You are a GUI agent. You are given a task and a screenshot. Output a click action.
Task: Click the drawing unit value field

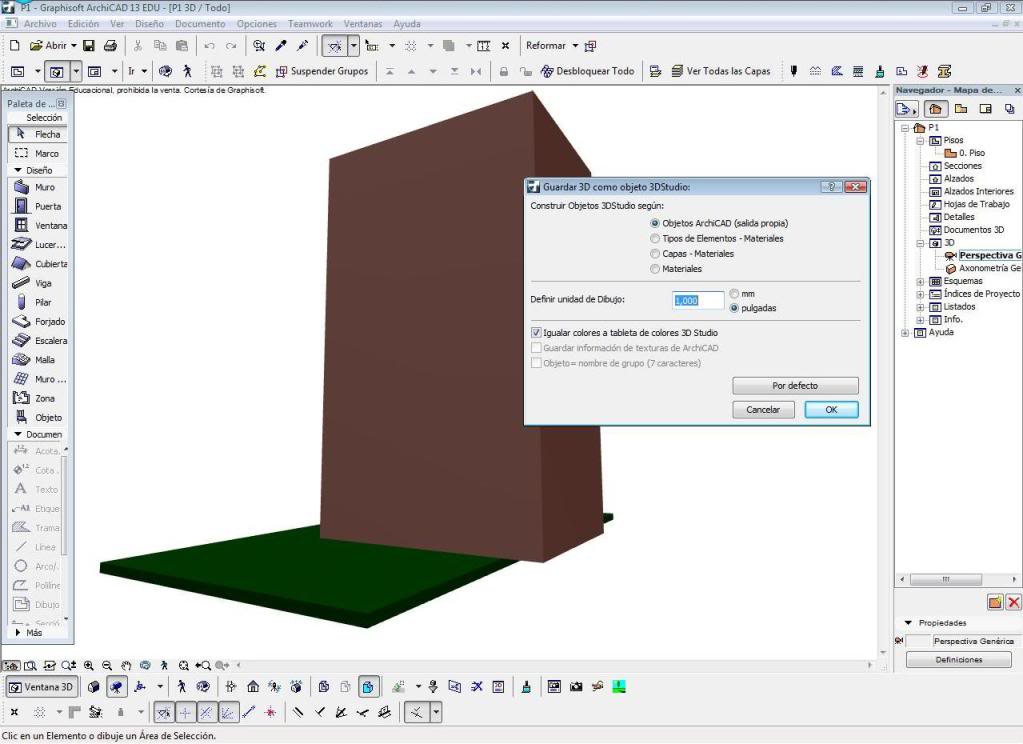tap(698, 300)
